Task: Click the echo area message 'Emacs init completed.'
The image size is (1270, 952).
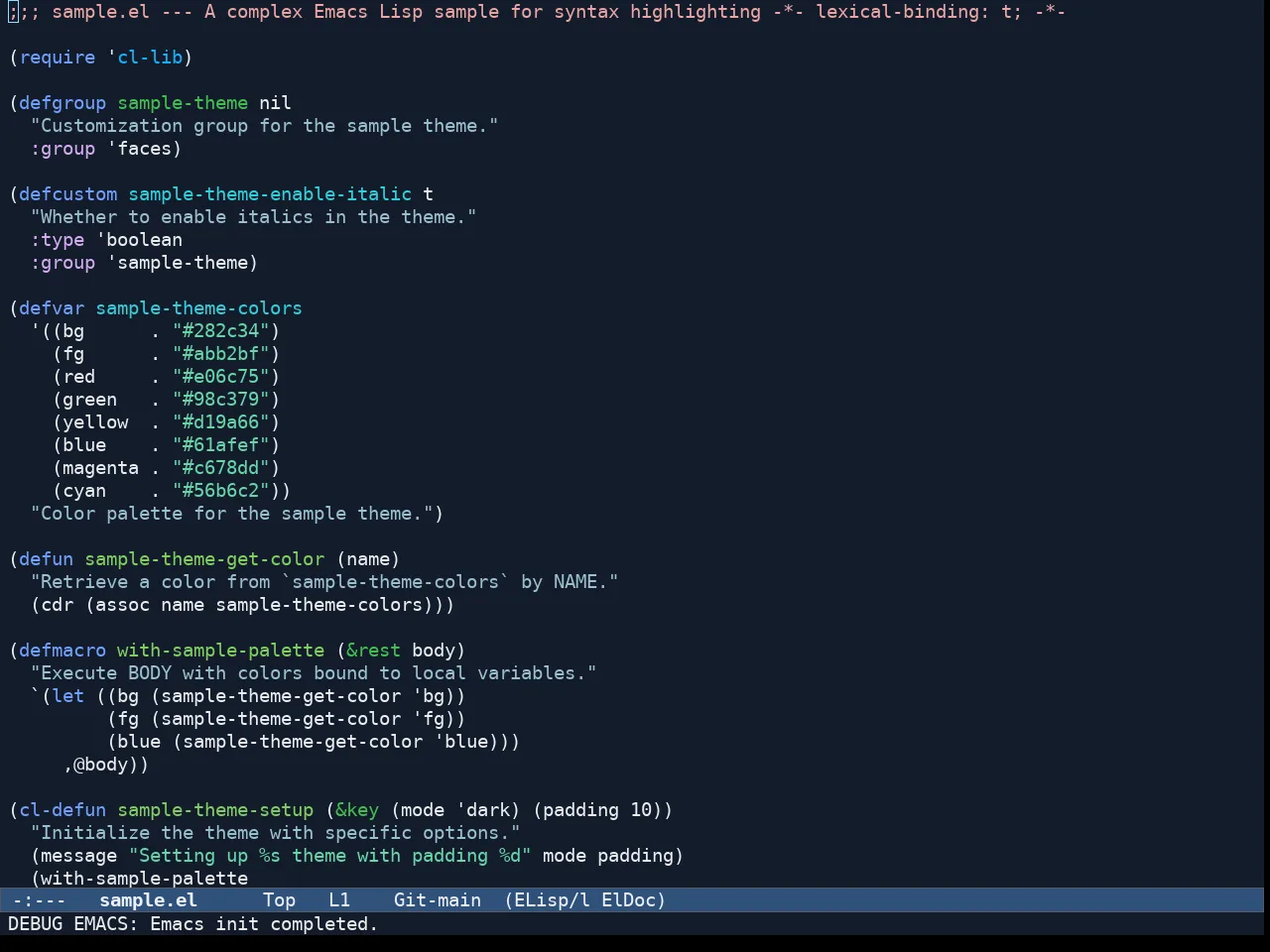Action: 264,924
